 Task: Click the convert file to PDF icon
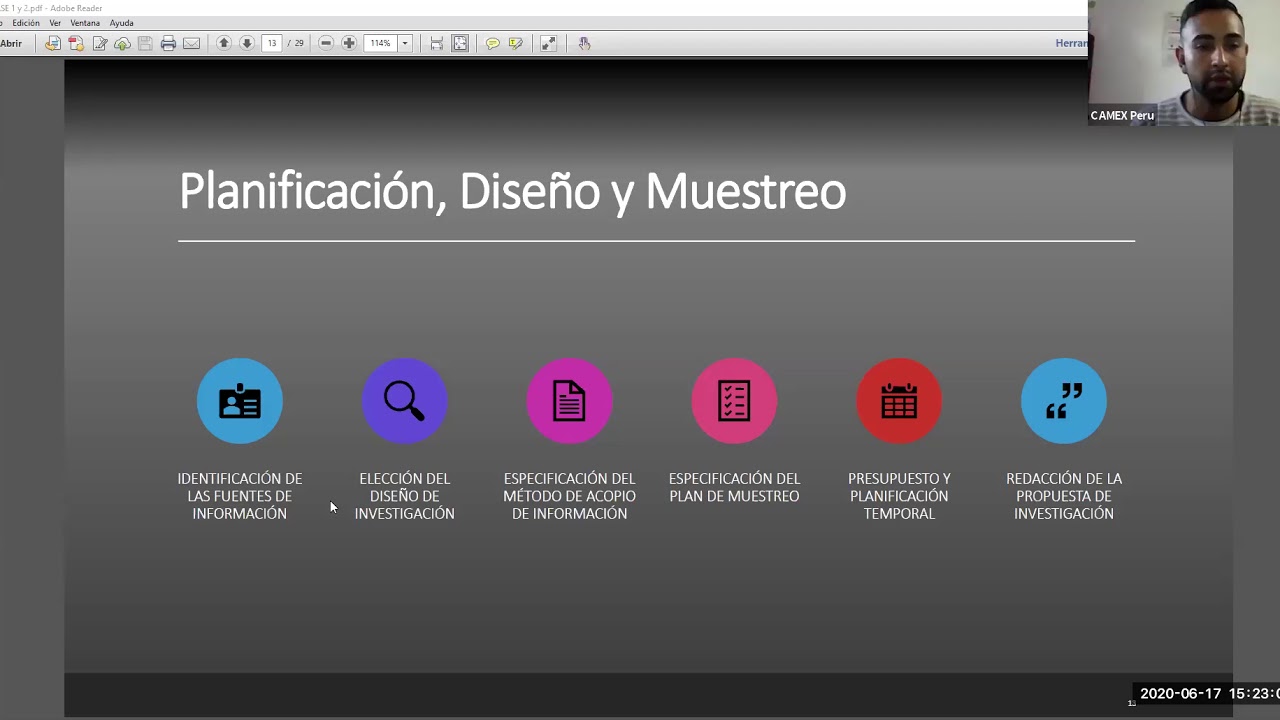pos(52,43)
